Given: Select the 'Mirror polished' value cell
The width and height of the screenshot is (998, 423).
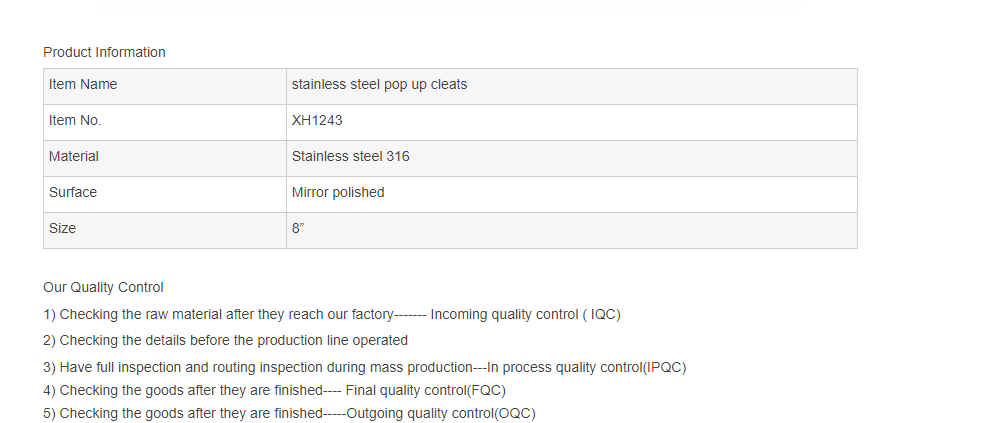Looking at the screenshot, I should [338, 193].
